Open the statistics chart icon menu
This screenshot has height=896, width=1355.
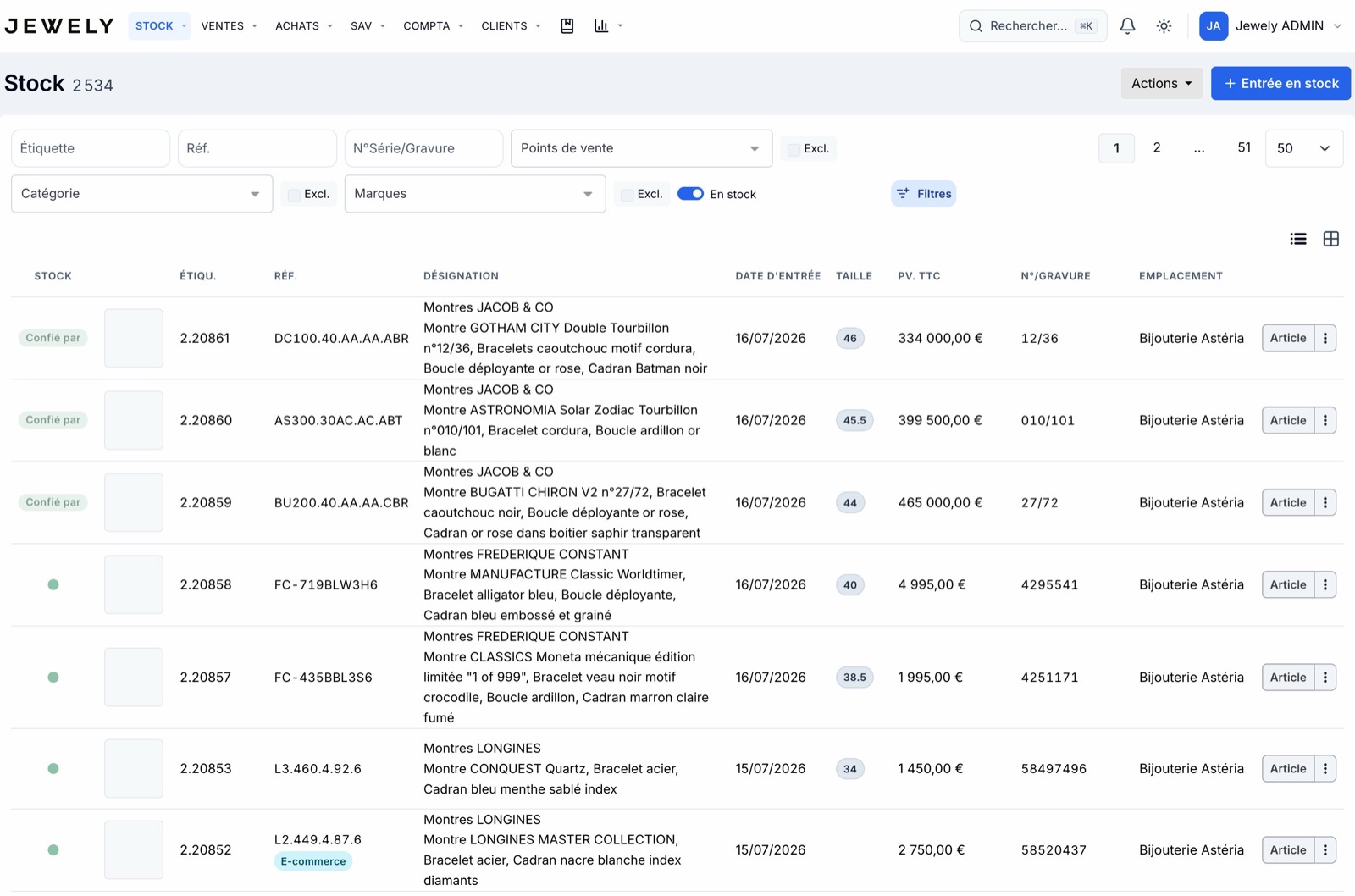pos(608,26)
